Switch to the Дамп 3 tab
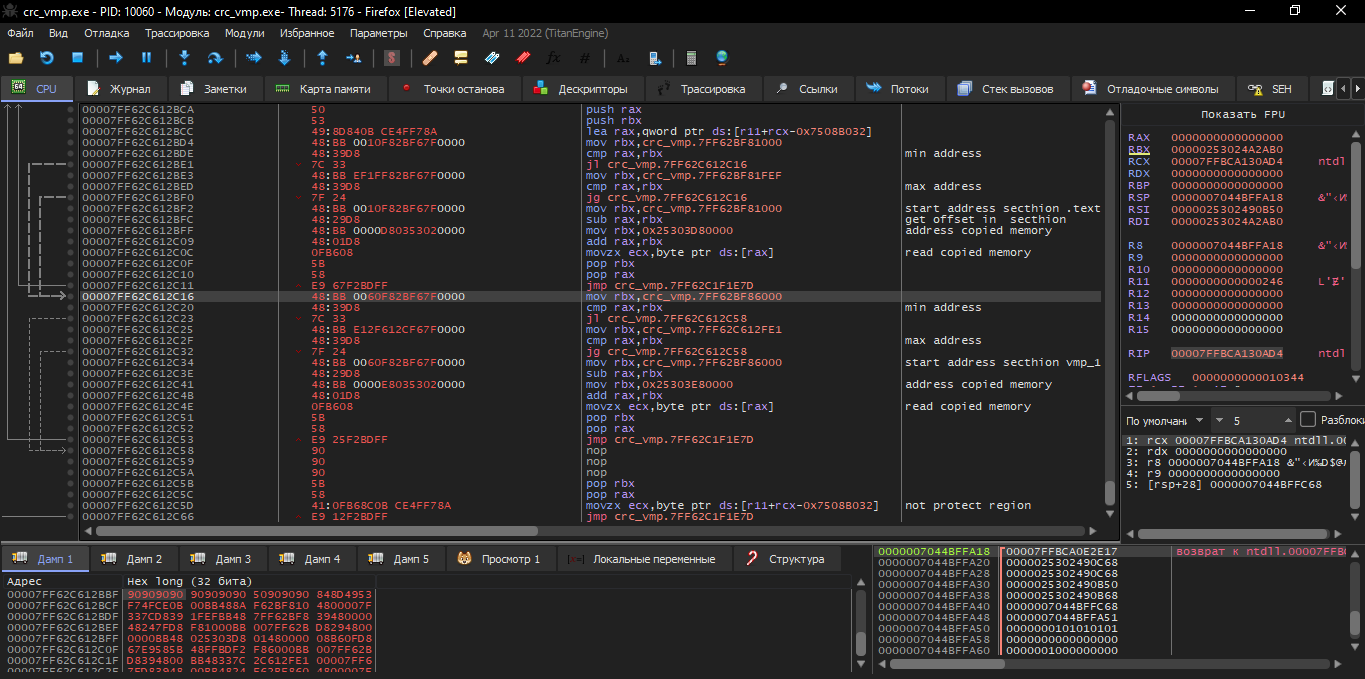The width and height of the screenshot is (1365, 679). pyautogui.click(x=223, y=559)
